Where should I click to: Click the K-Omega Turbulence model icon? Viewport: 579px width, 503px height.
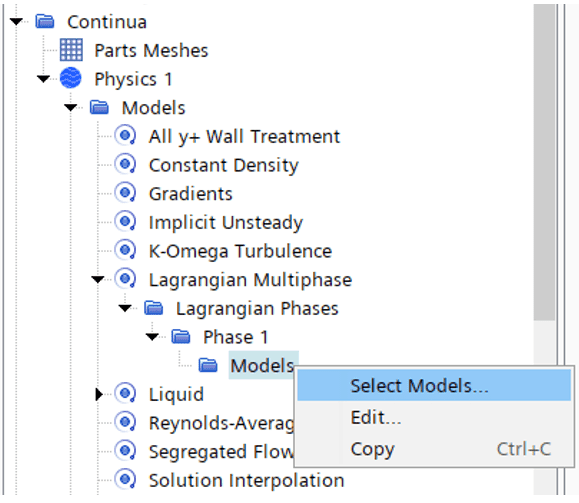125,250
